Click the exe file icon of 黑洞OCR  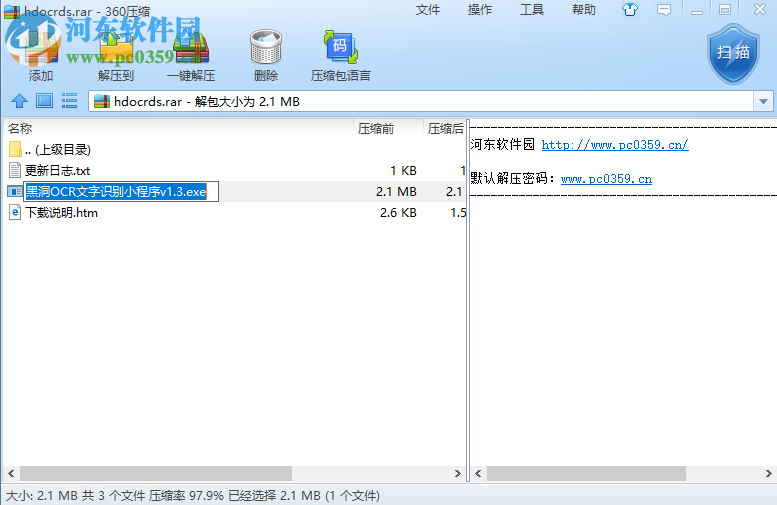coord(15,191)
